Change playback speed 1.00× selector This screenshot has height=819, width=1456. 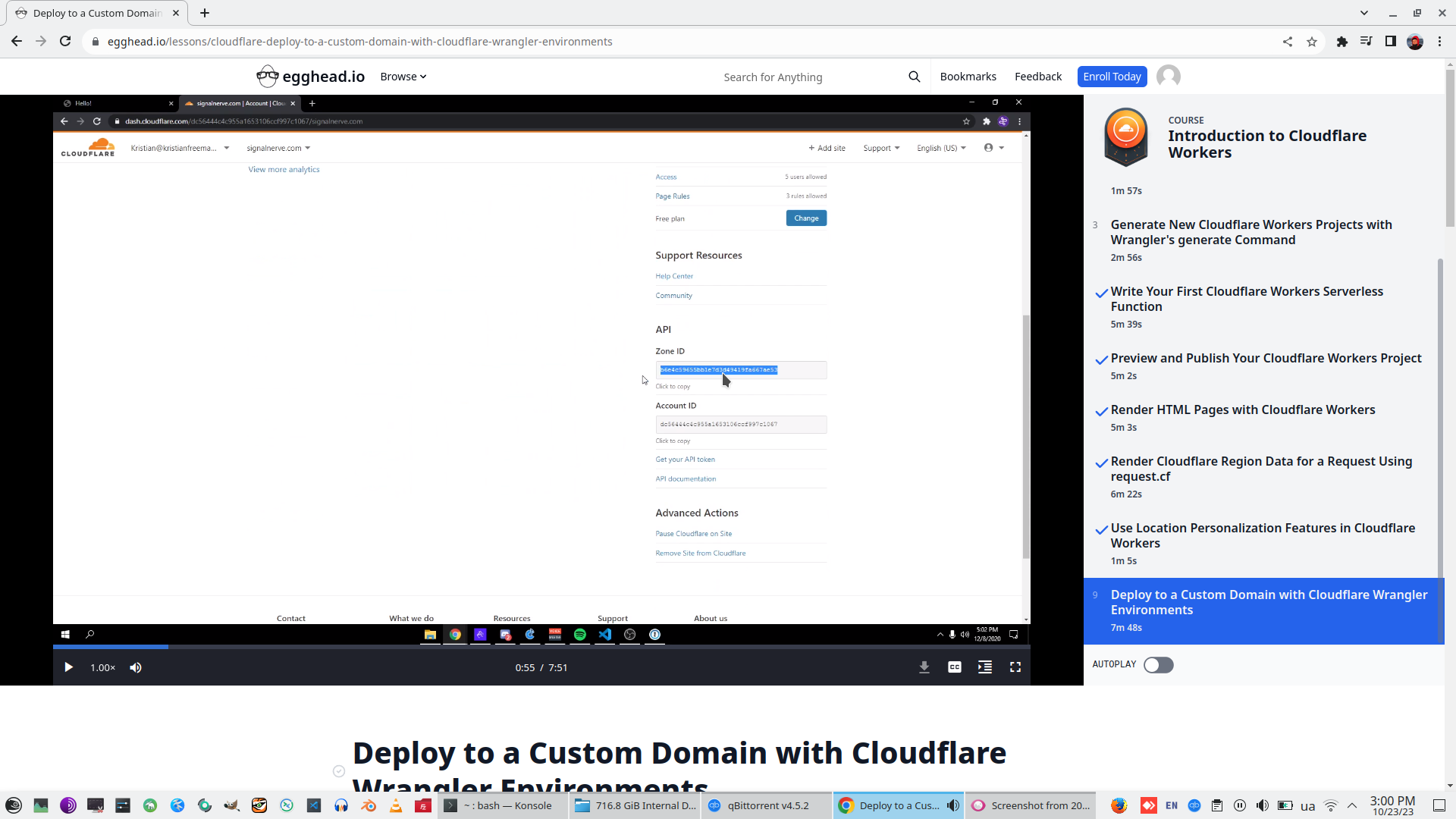[102, 667]
